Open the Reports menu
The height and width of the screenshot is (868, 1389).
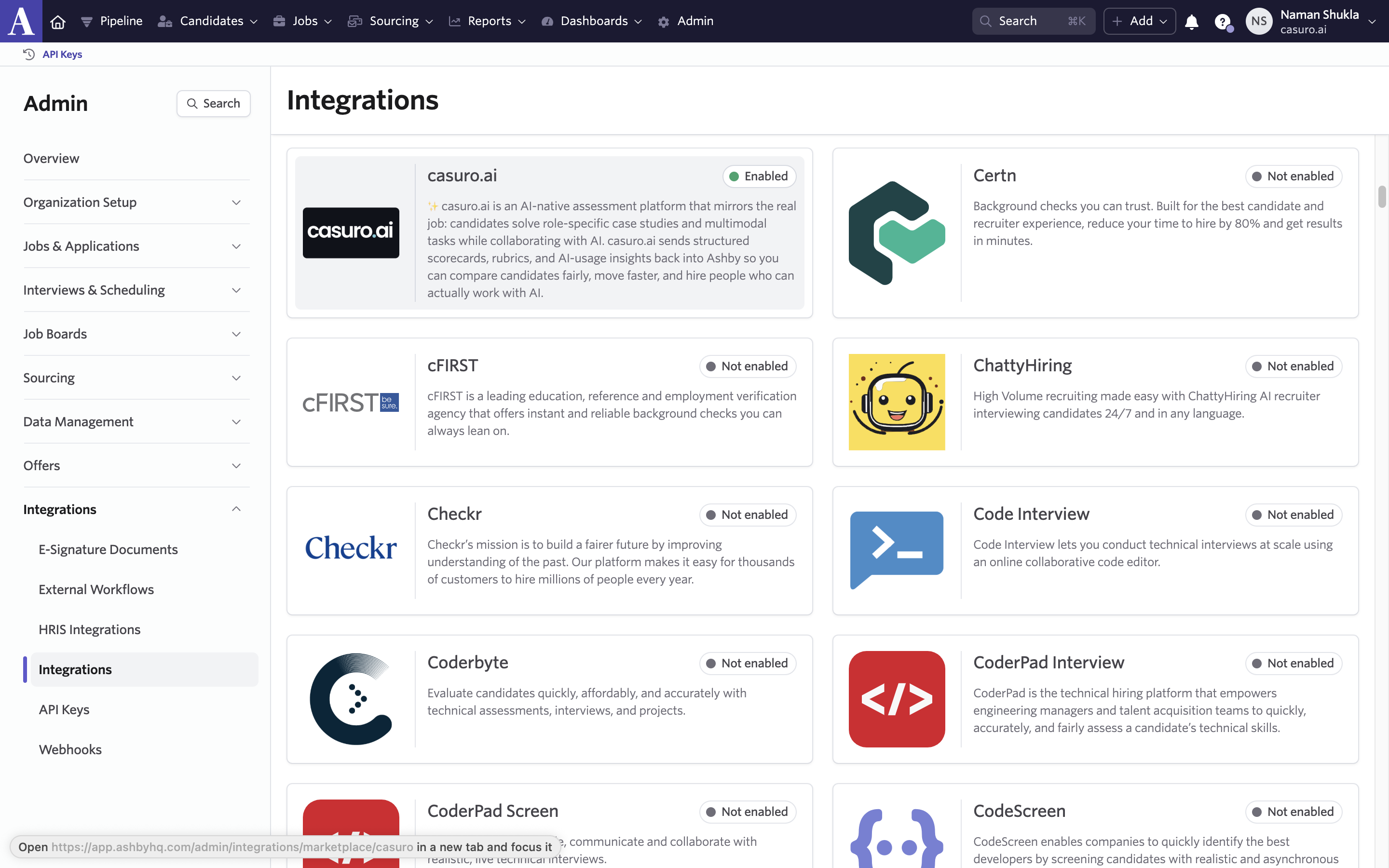click(487, 21)
